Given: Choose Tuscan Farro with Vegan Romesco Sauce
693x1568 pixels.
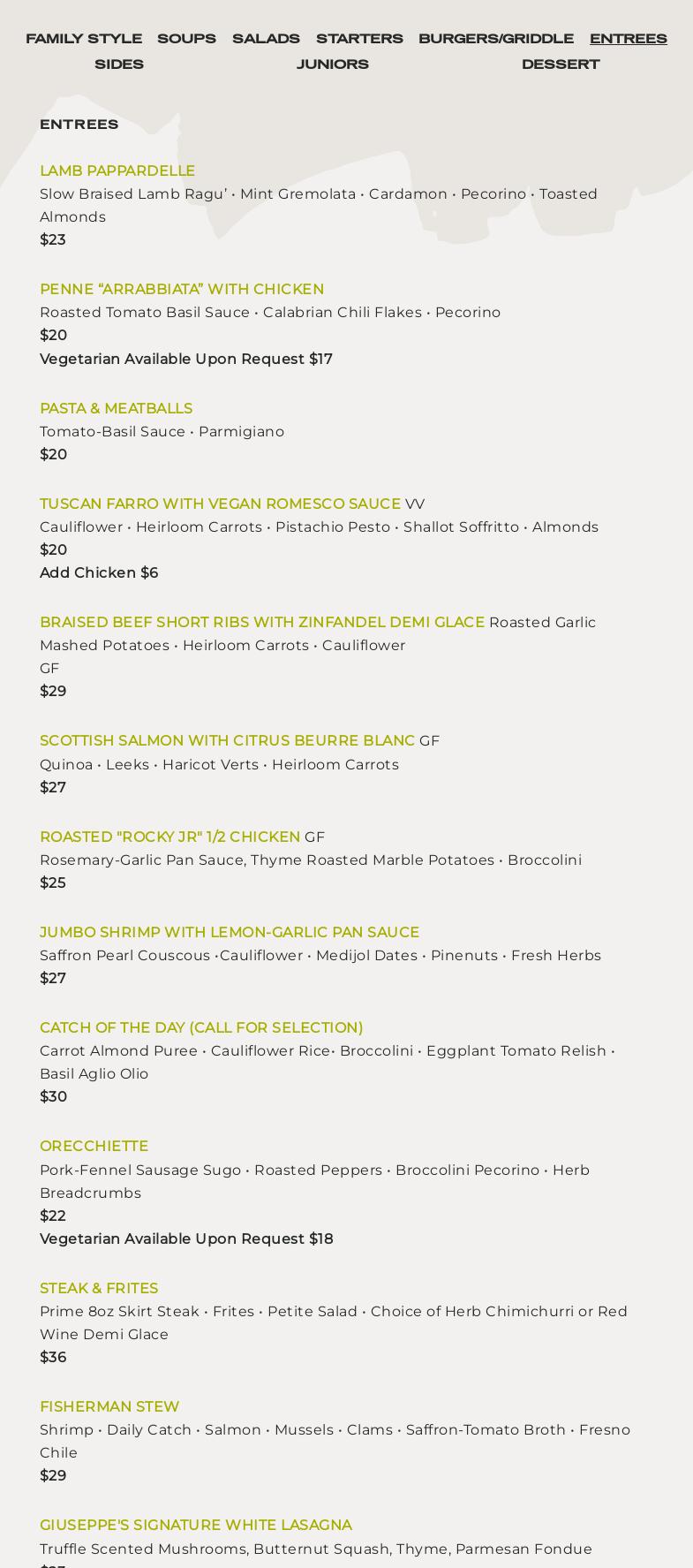Looking at the screenshot, I should (220, 504).
